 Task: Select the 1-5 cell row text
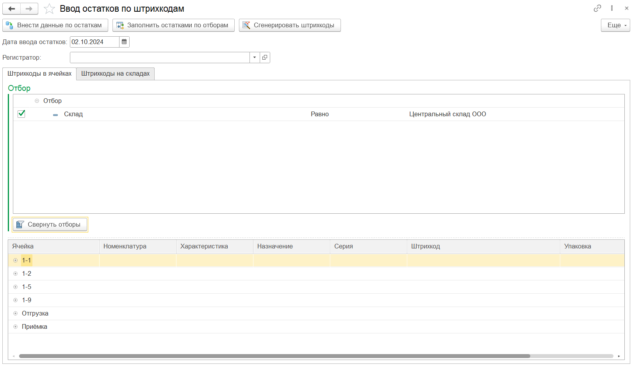(27, 287)
